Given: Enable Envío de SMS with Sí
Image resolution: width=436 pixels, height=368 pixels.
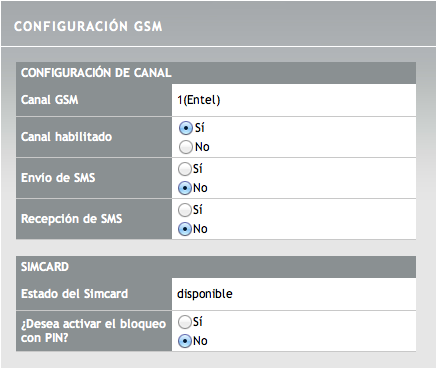Looking at the screenshot, I should click(184, 169).
